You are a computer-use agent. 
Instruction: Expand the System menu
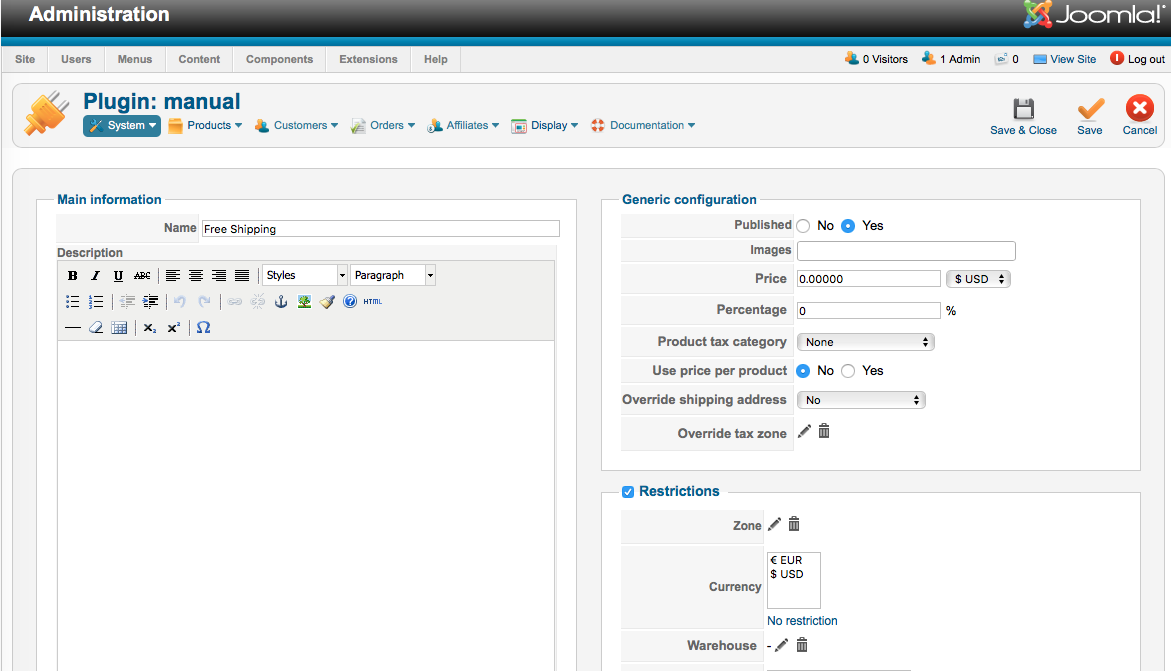[x=122, y=126]
